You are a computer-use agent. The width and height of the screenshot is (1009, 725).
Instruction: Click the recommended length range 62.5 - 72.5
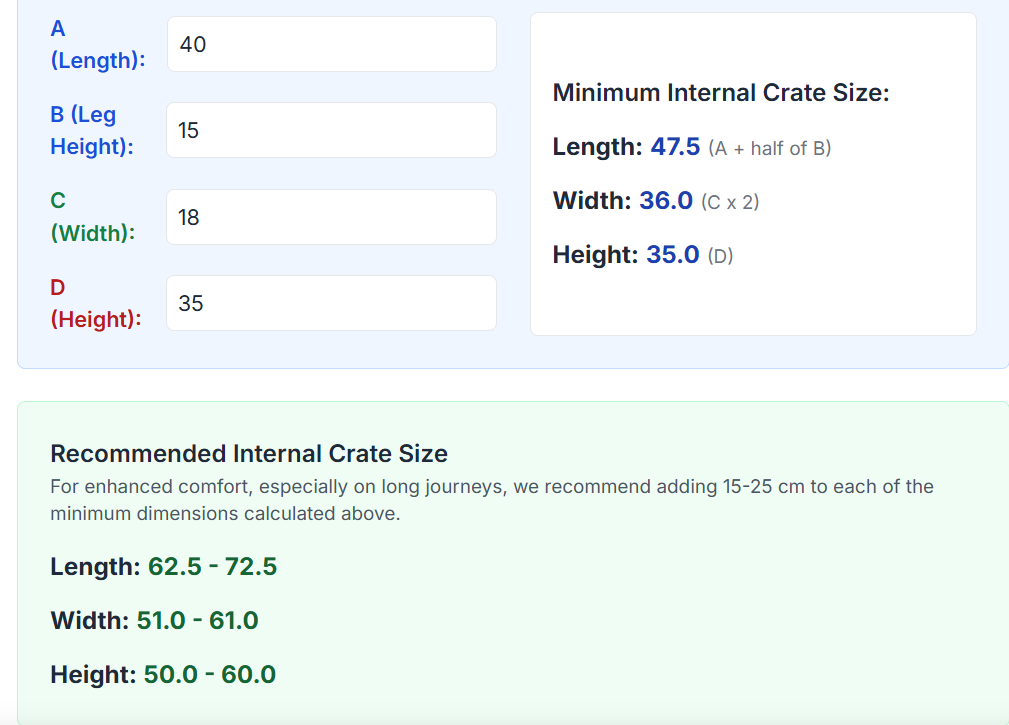(x=212, y=567)
